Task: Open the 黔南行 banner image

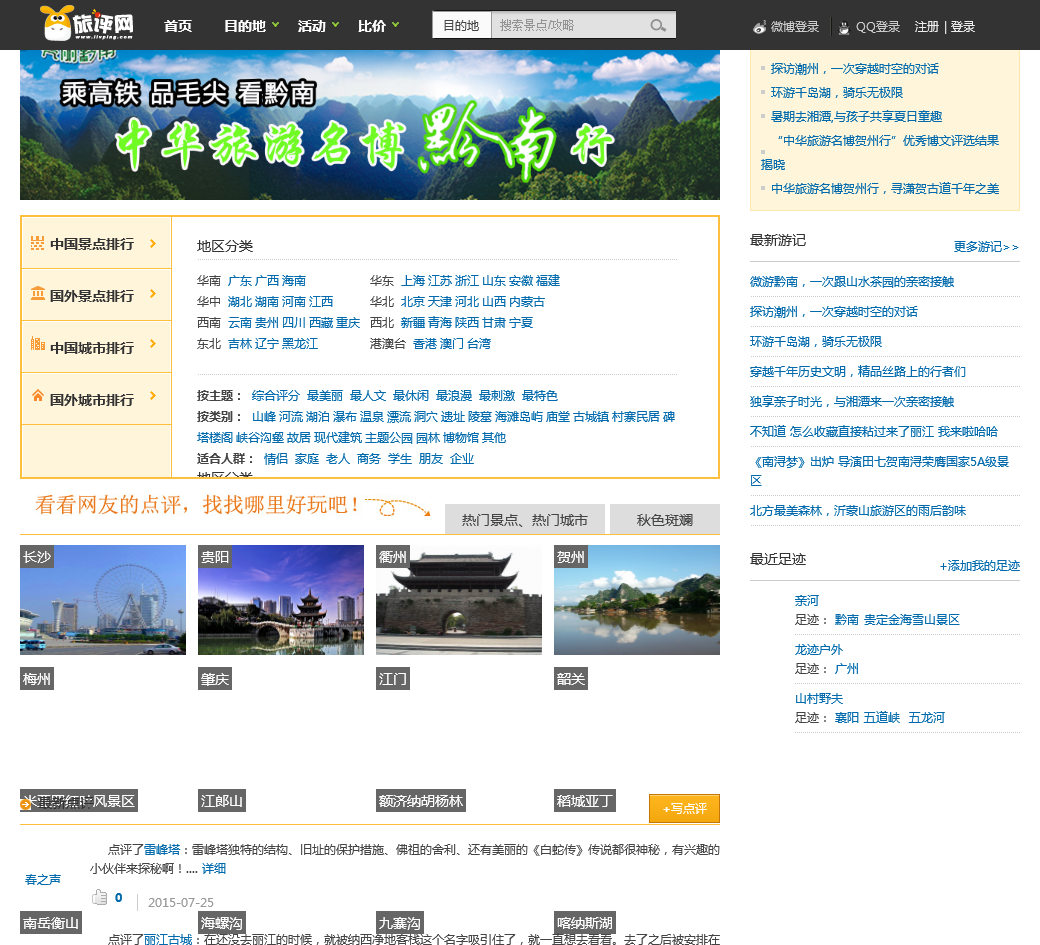Action: pos(369,125)
